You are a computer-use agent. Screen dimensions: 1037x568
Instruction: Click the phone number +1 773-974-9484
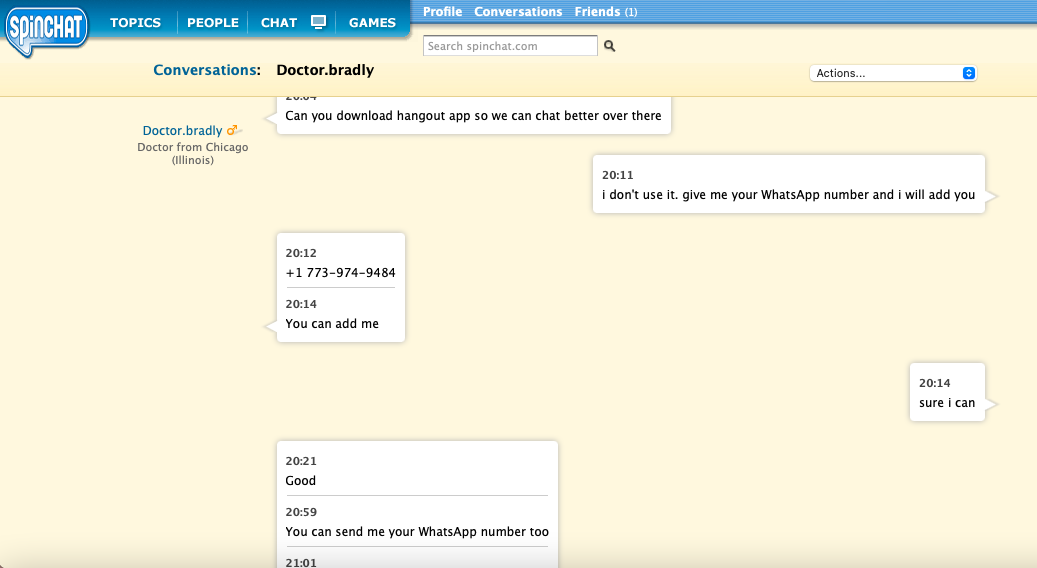[x=341, y=272]
